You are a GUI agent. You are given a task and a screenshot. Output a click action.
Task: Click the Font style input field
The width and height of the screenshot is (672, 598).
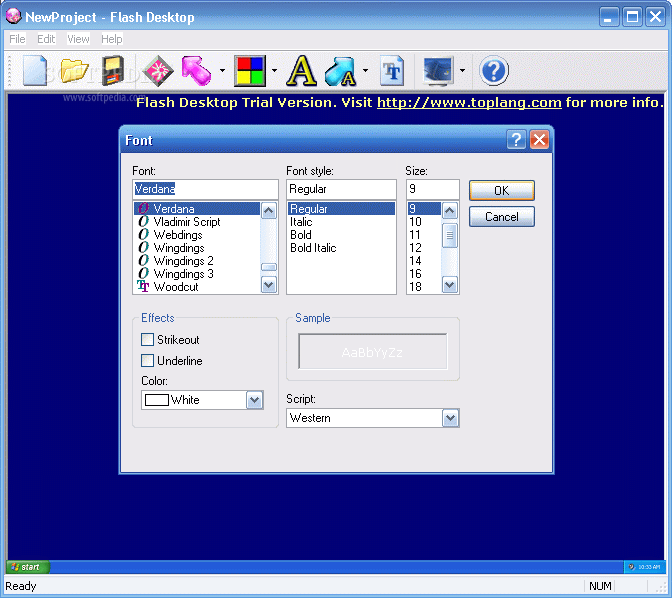(x=341, y=189)
